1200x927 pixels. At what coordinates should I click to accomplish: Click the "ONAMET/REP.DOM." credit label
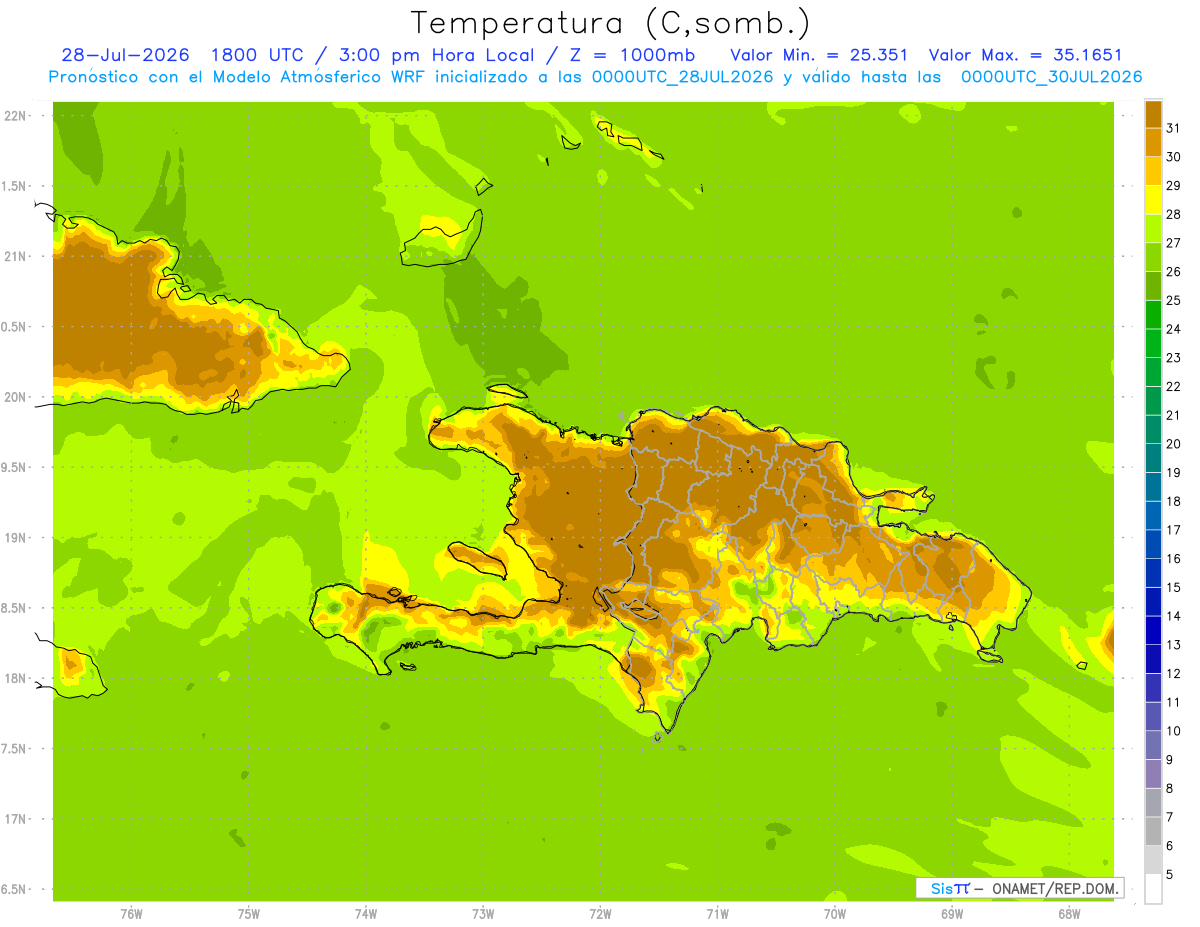(1054, 888)
